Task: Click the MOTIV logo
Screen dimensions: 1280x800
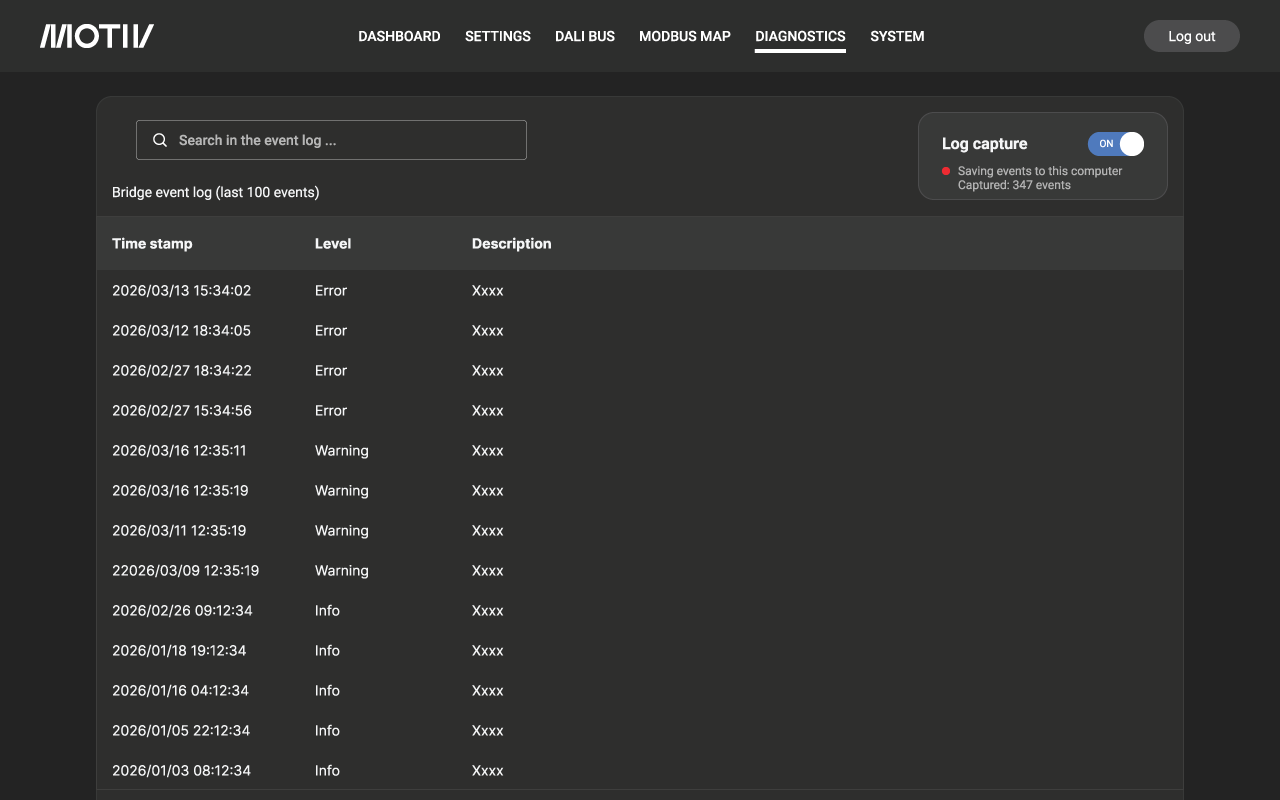Action: [x=97, y=36]
